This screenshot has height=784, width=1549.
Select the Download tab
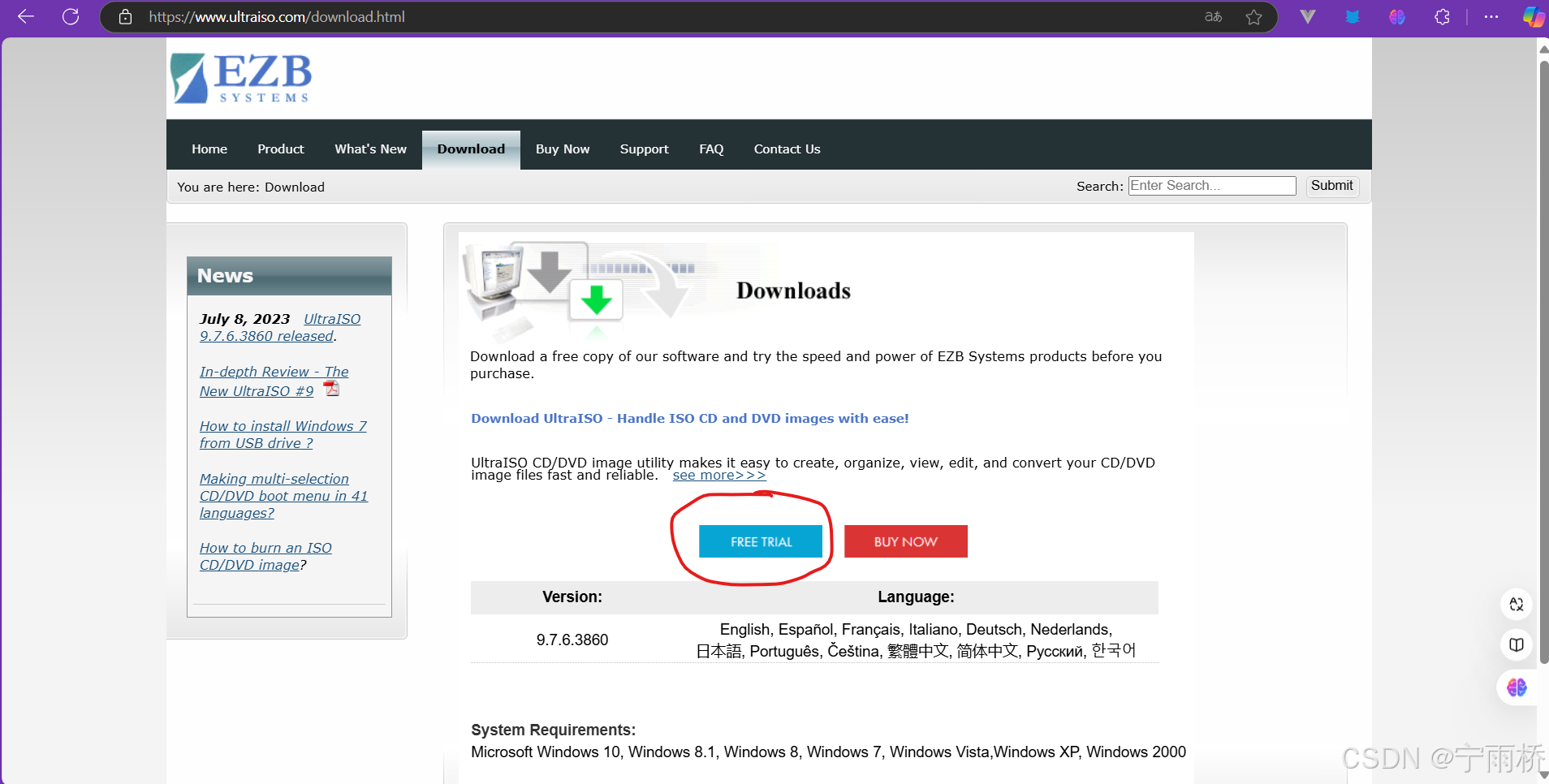[x=471, y=149]
